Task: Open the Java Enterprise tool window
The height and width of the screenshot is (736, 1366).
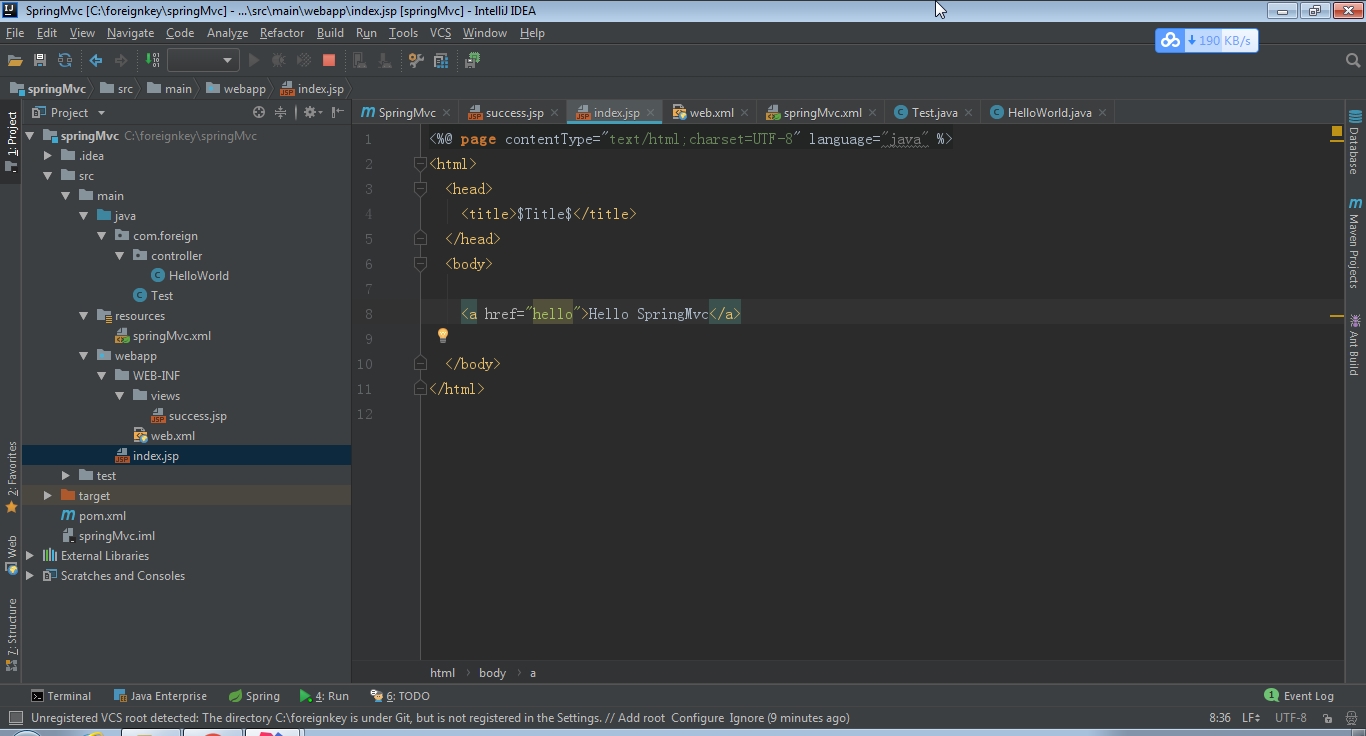Action: [160, 696]
